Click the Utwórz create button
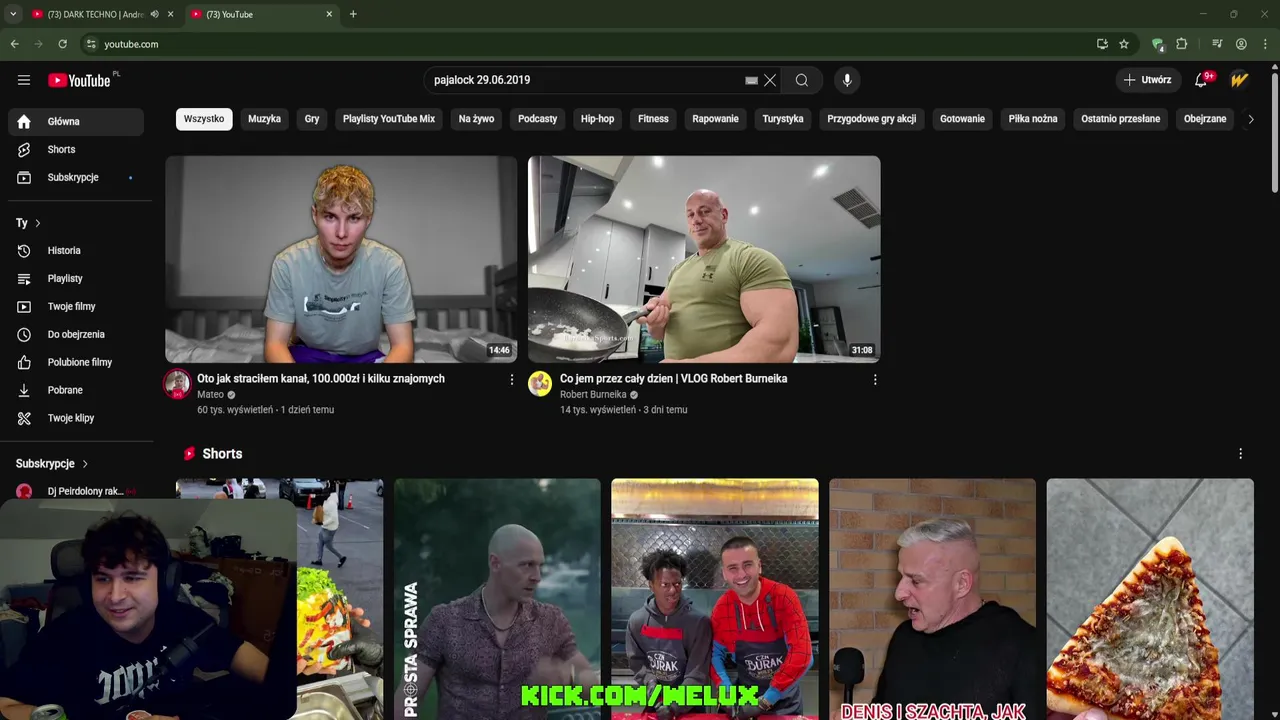Image resolution: width=1280 pixels, height=720 pixels. pos(1147,80)
